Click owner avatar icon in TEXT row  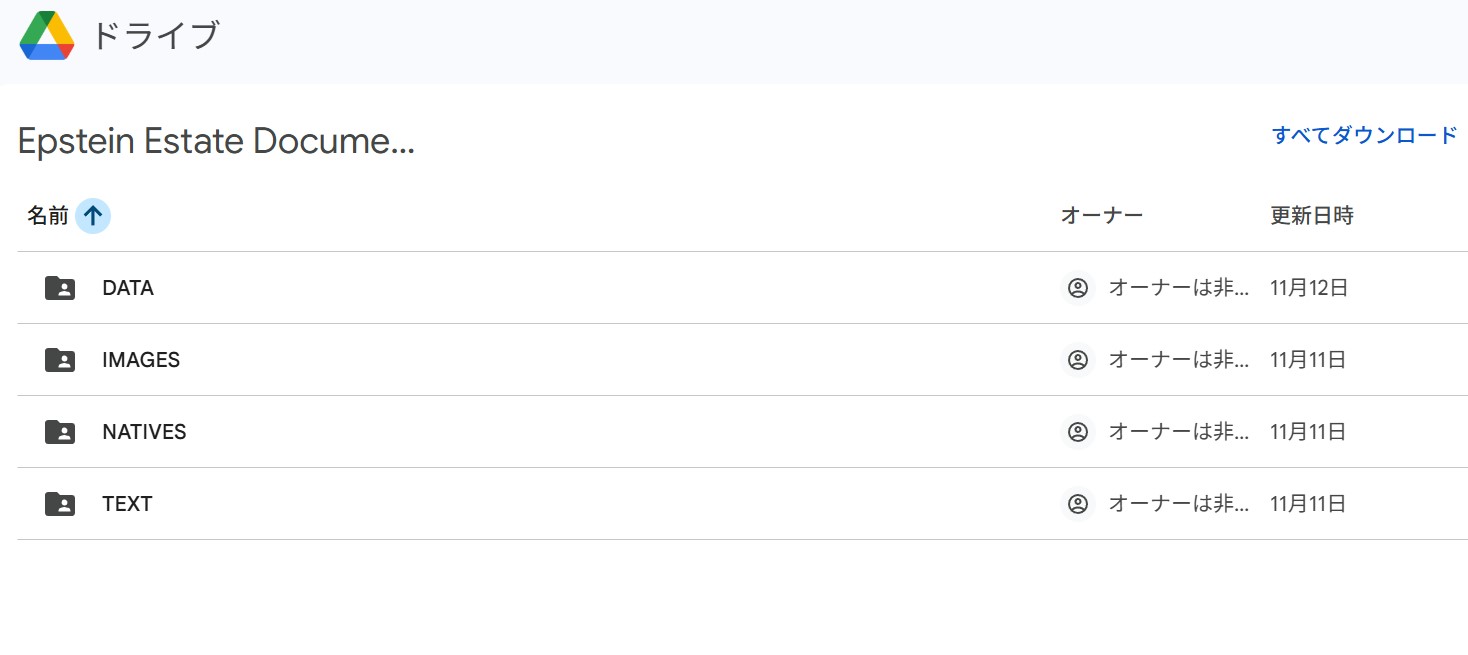pyautogui.click(x=1077, y=504)
